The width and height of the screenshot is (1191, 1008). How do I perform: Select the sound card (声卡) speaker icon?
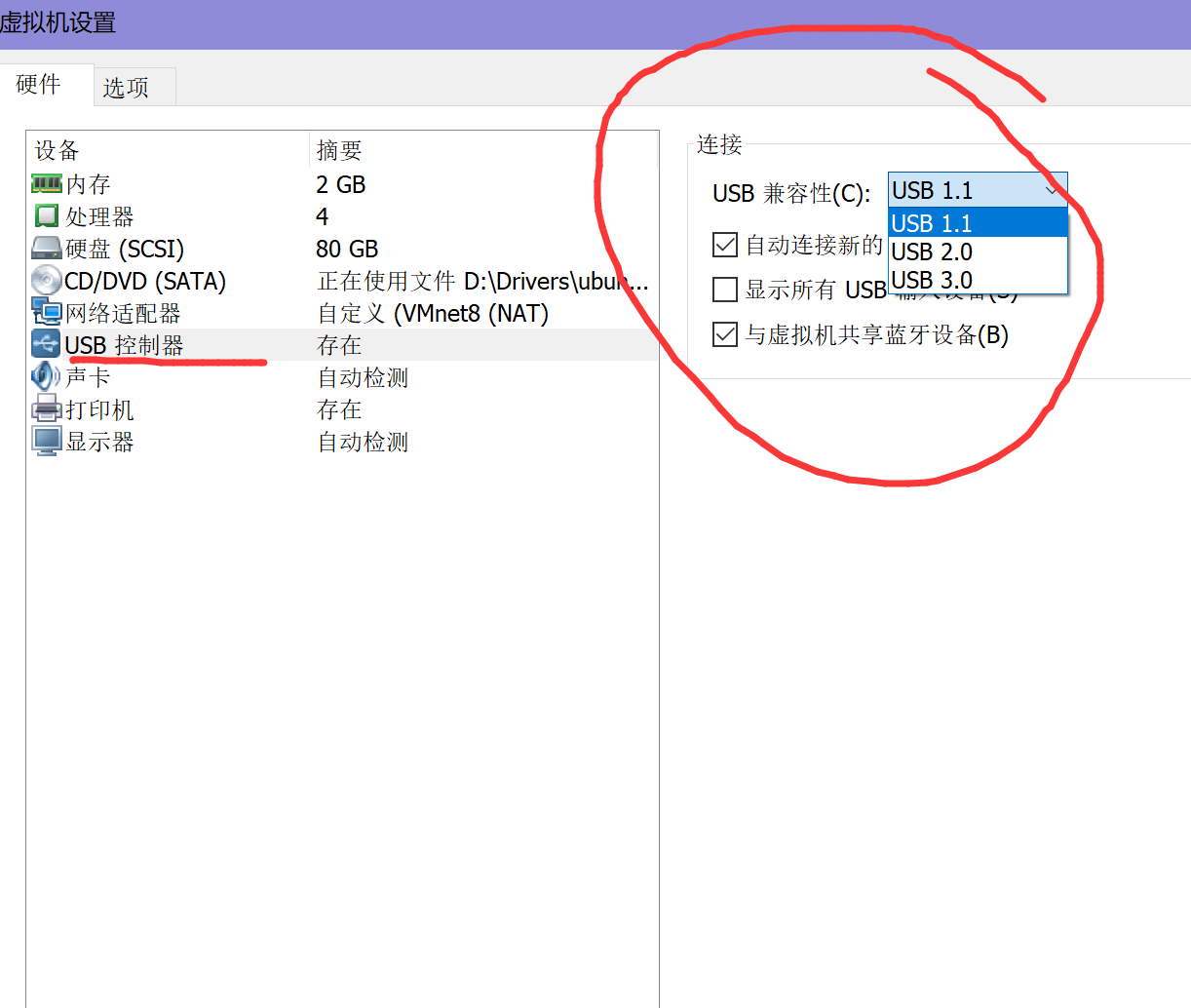coord(47,376)
